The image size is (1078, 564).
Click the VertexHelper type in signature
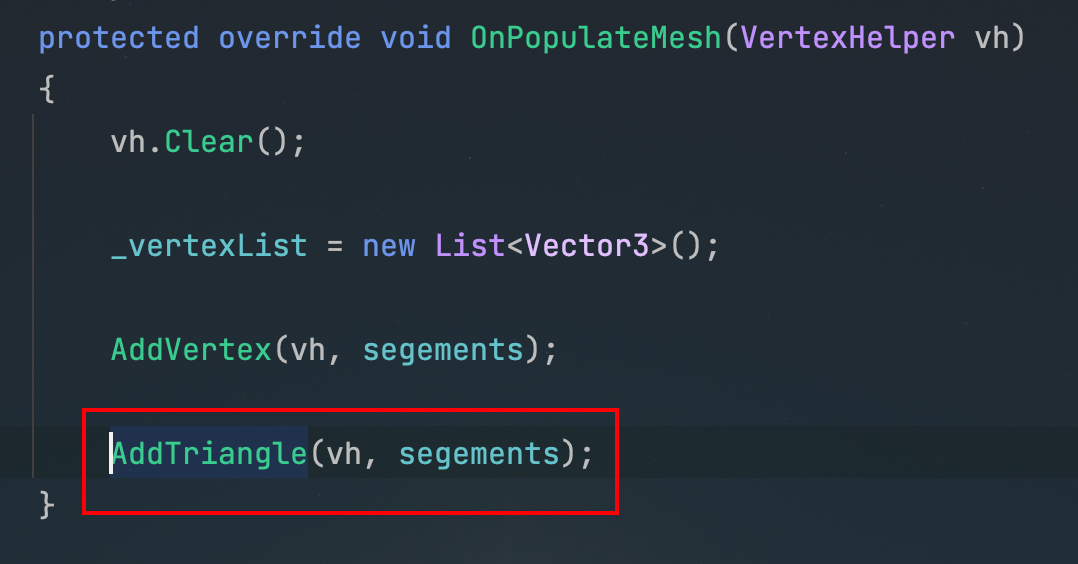[x=848, y=38]
